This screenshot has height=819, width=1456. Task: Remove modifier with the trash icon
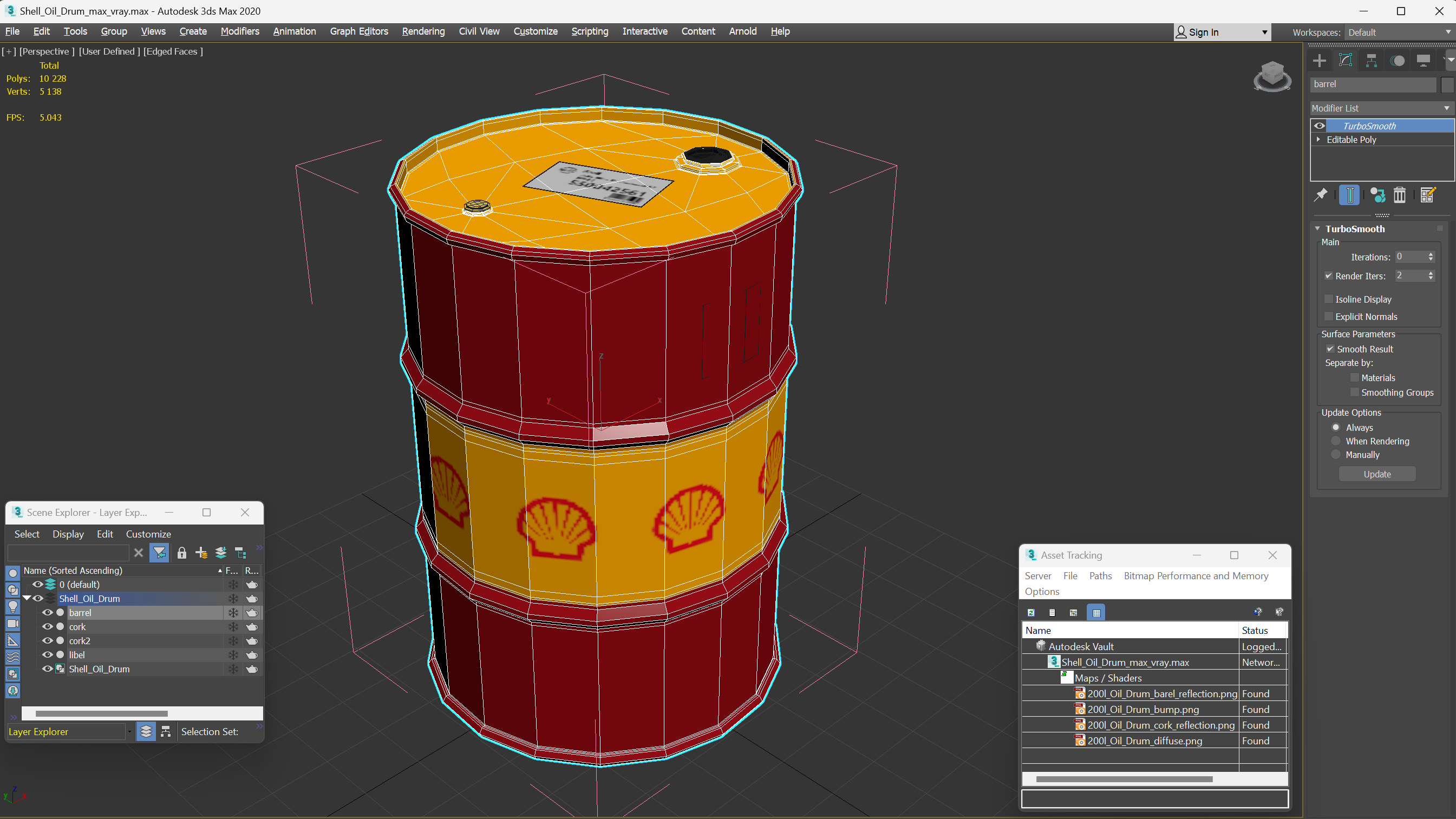coord(1400,195)
